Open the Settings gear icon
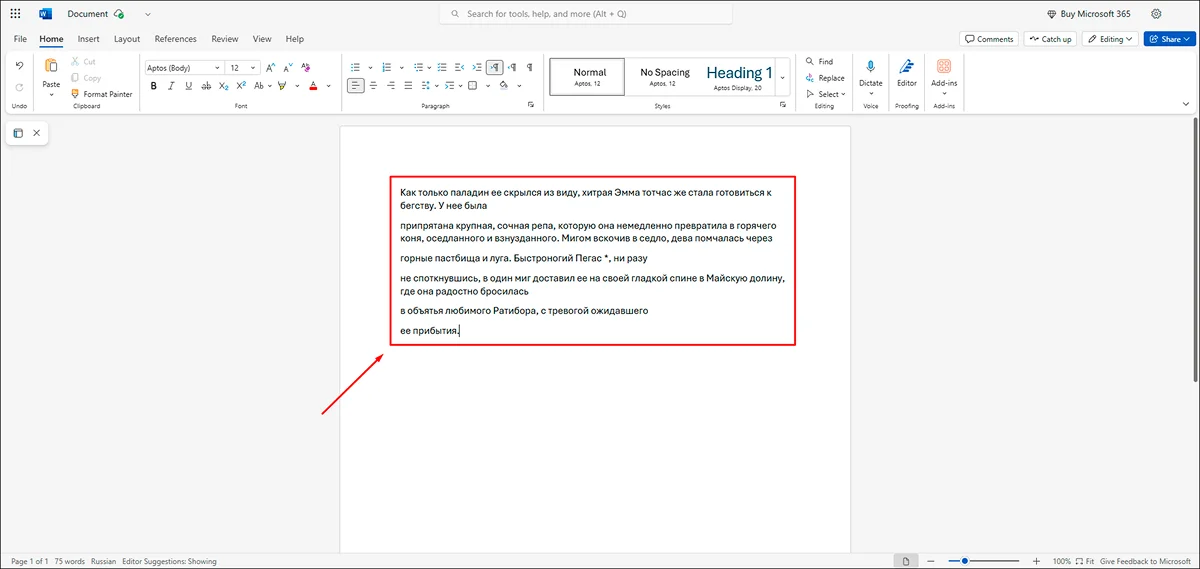The image size is (1200, 569). coord(1156,14)
